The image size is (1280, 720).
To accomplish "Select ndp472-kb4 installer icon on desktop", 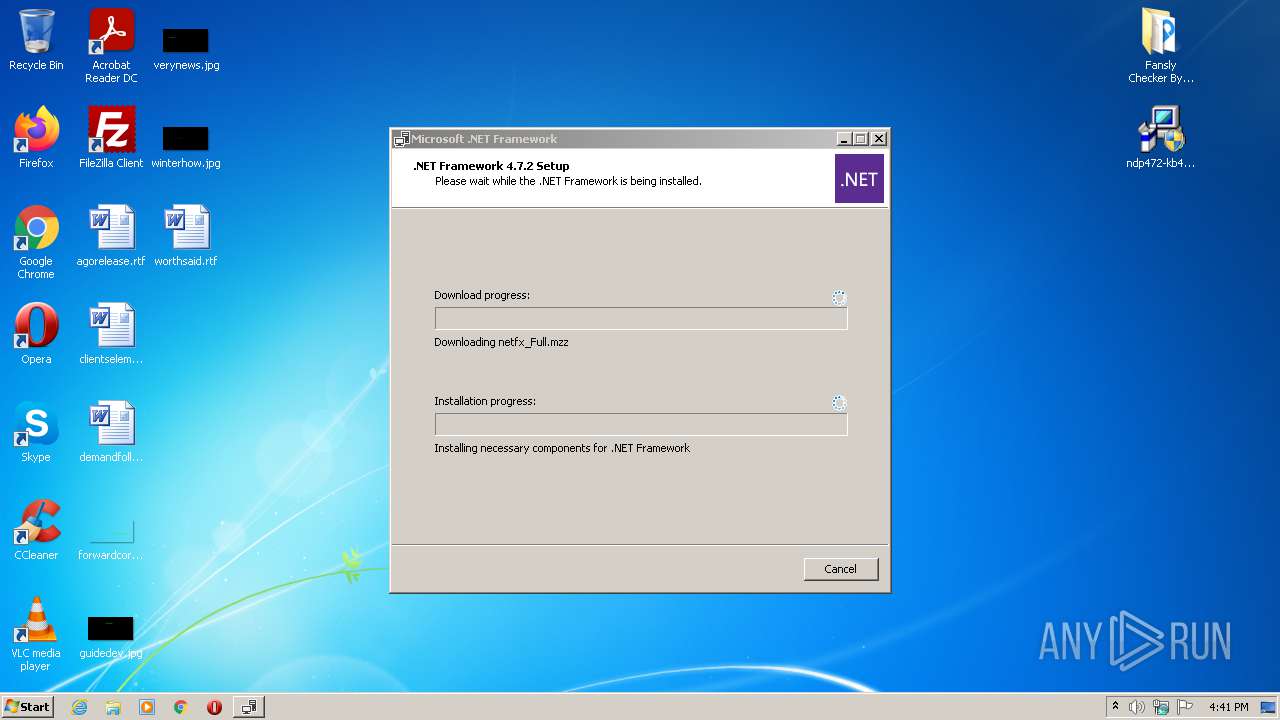I will click(x=1160, y=138).
